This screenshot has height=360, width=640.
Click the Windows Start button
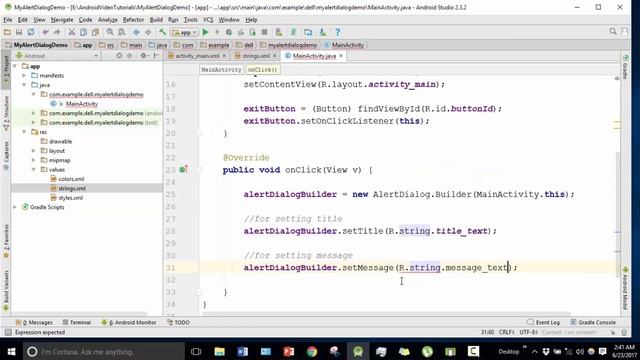(11, 351)
